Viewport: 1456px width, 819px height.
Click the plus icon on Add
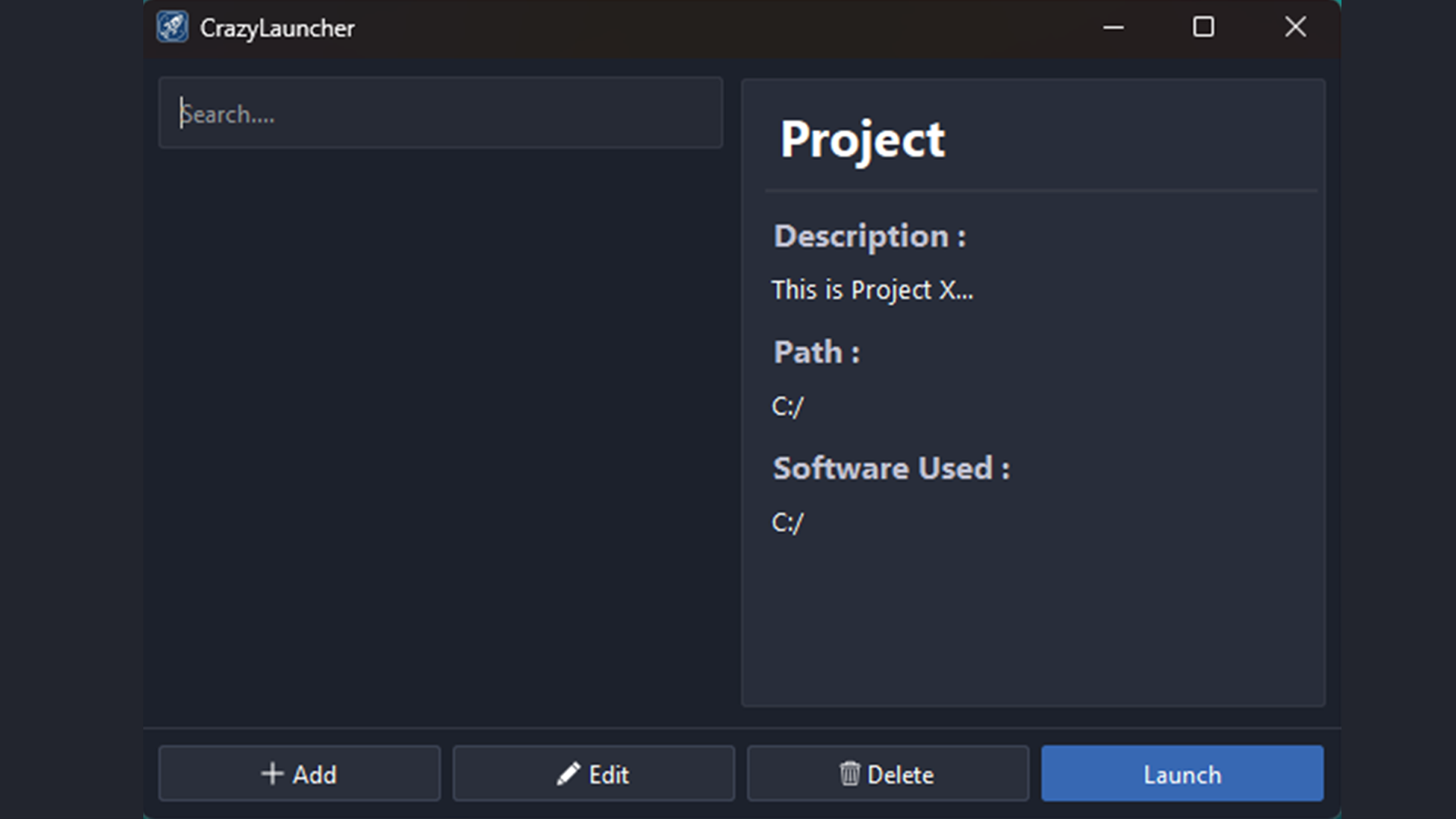coord(272,773)
